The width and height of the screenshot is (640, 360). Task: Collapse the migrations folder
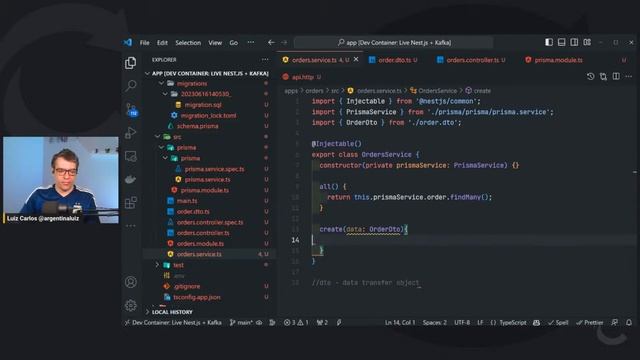(161, 83)
